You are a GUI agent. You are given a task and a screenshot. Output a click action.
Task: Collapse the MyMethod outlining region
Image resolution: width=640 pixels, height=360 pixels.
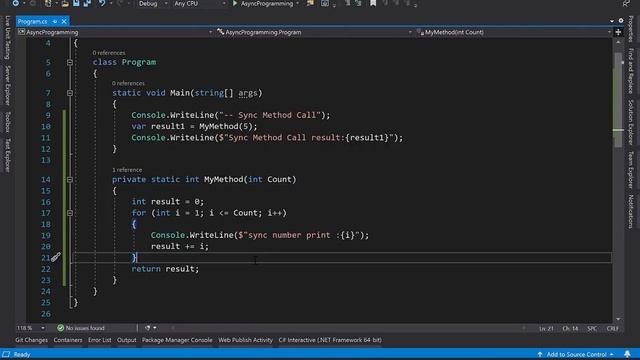70,180
